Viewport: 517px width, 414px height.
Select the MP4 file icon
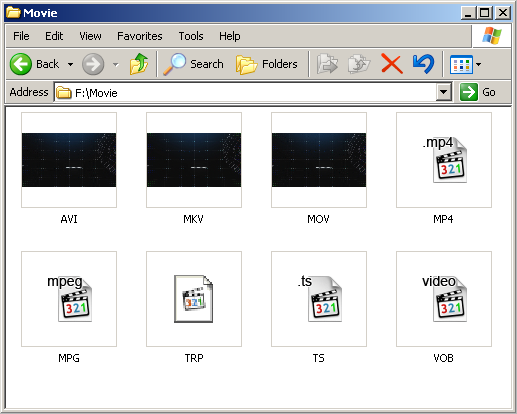pyautogui.click(x=444, y=160)
